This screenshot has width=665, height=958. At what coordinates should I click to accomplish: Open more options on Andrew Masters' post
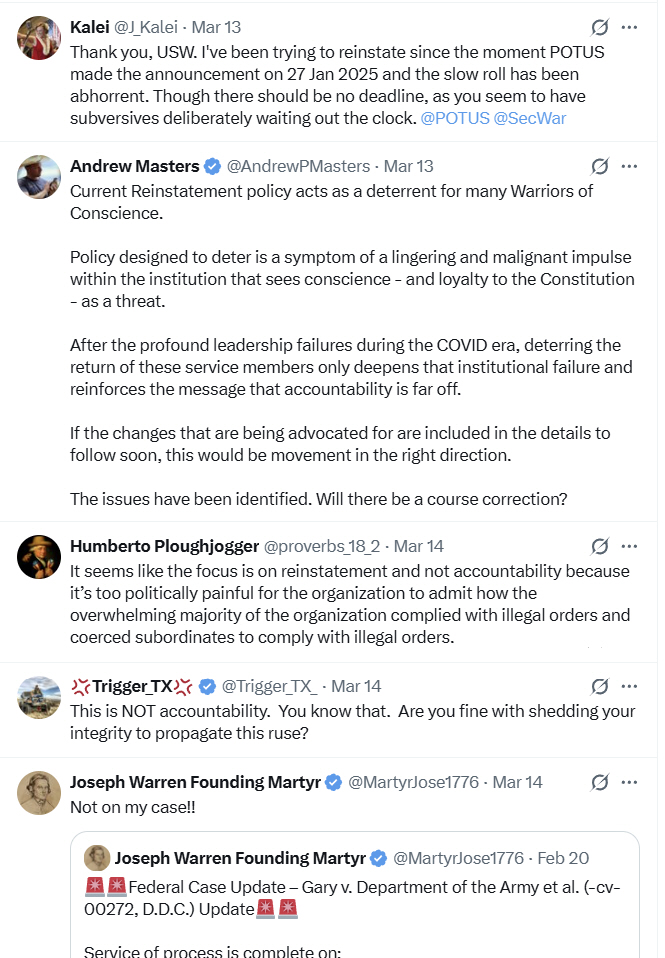point(629,166)
